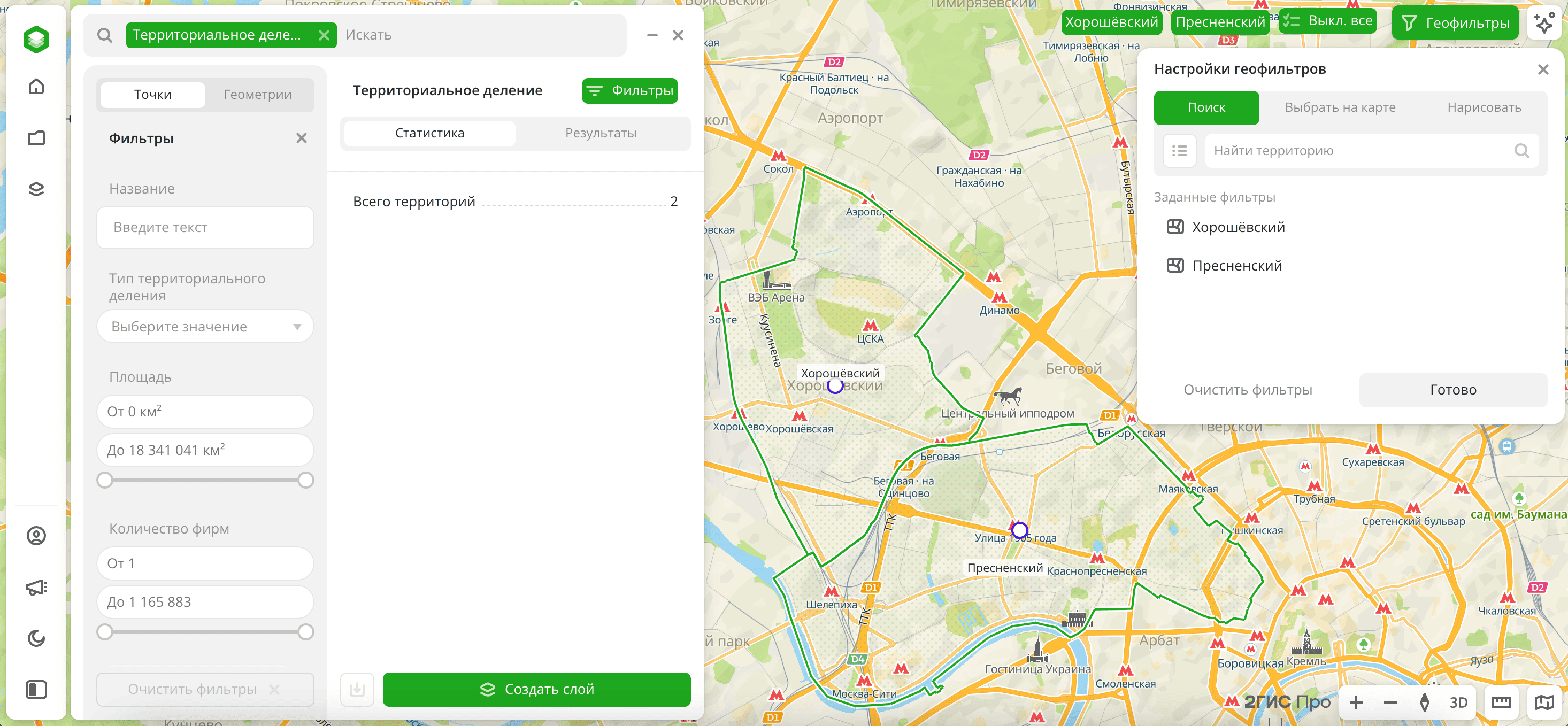1568x726 pixels.
Task: Collapse sidebar panel icon at bottom
Action: (36, 690)
